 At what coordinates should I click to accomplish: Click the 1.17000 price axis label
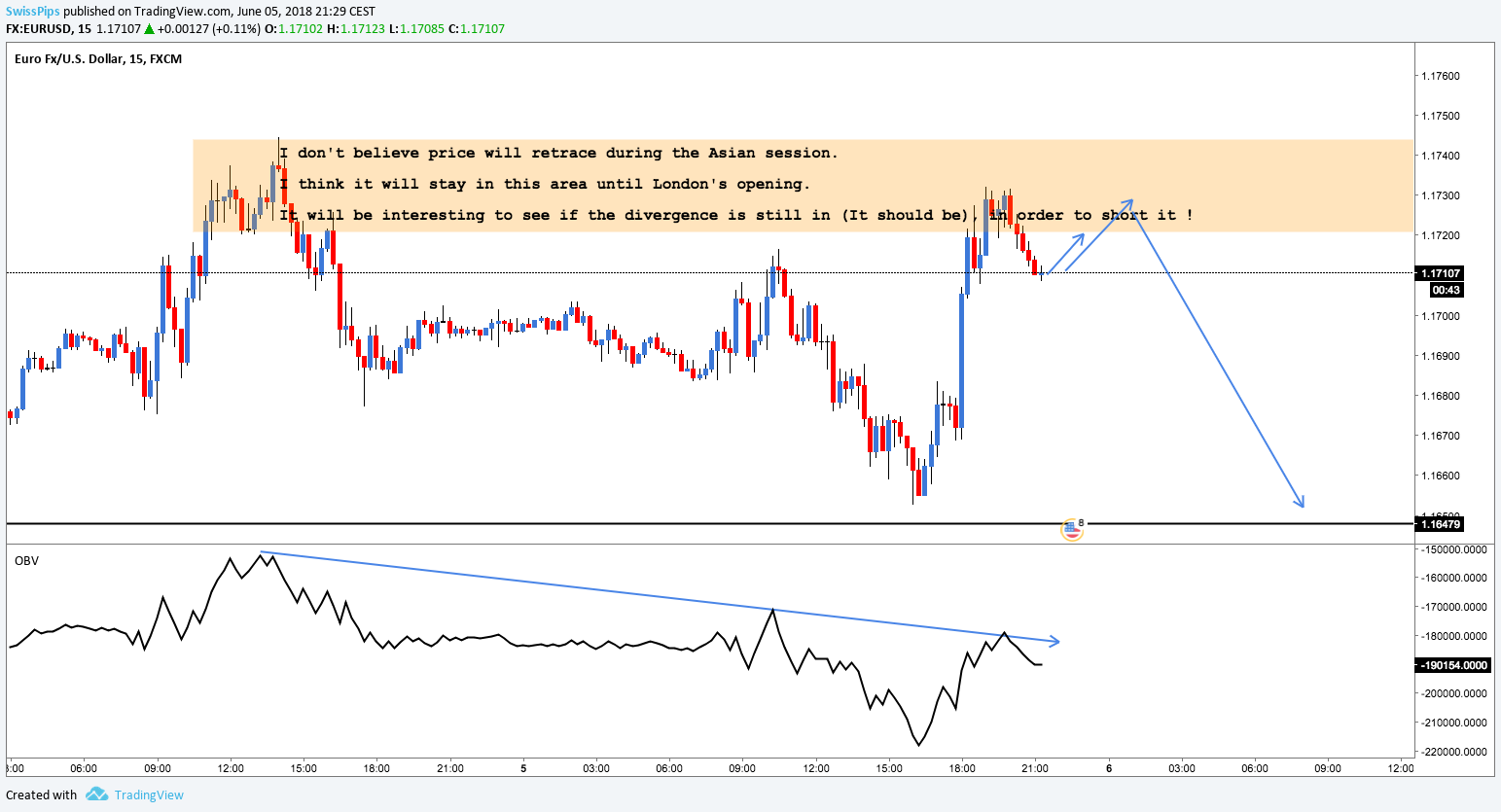pyautogui.click(x=1441, y=316)
